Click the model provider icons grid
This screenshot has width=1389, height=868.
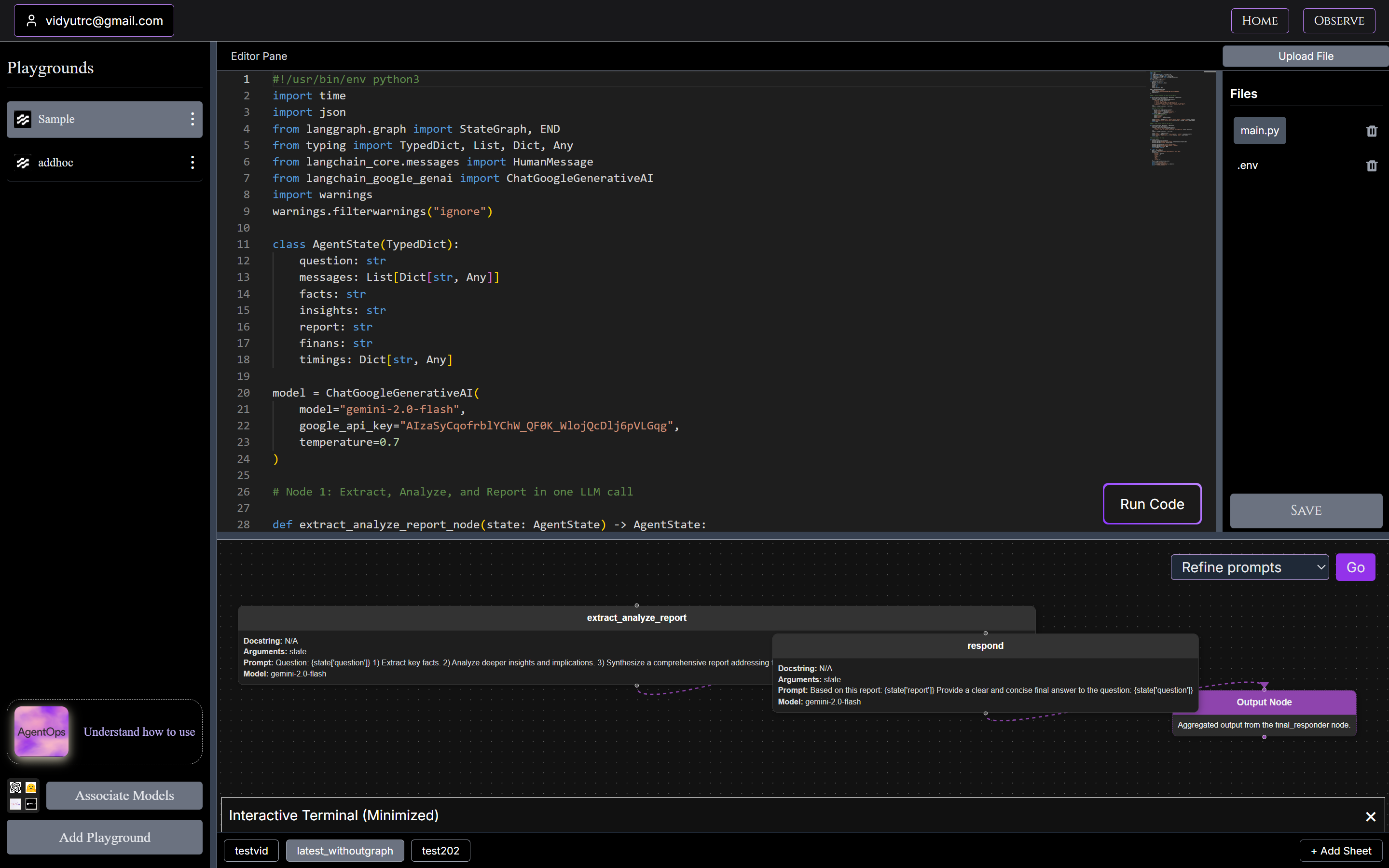(24, 795)
